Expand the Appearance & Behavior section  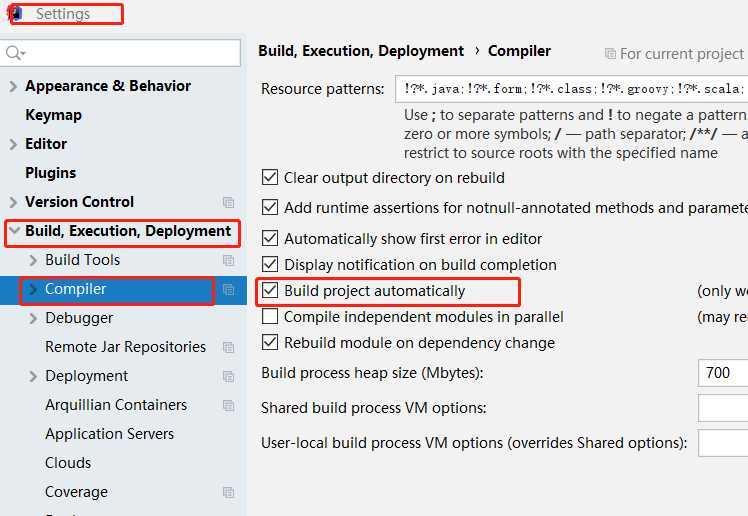(x=13, y=86)
